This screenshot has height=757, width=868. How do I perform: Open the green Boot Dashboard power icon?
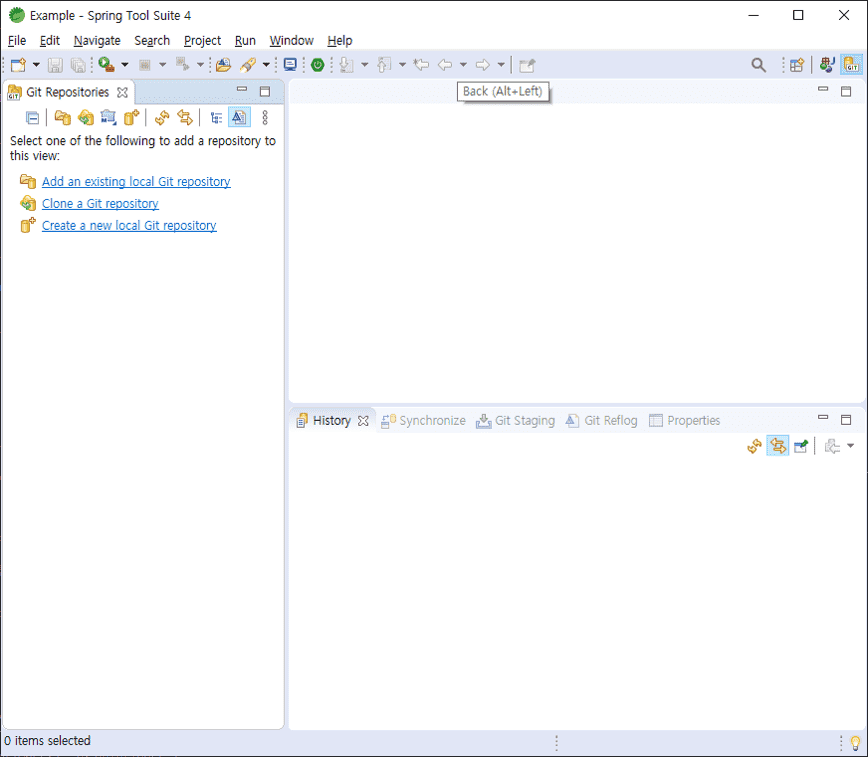318,65
